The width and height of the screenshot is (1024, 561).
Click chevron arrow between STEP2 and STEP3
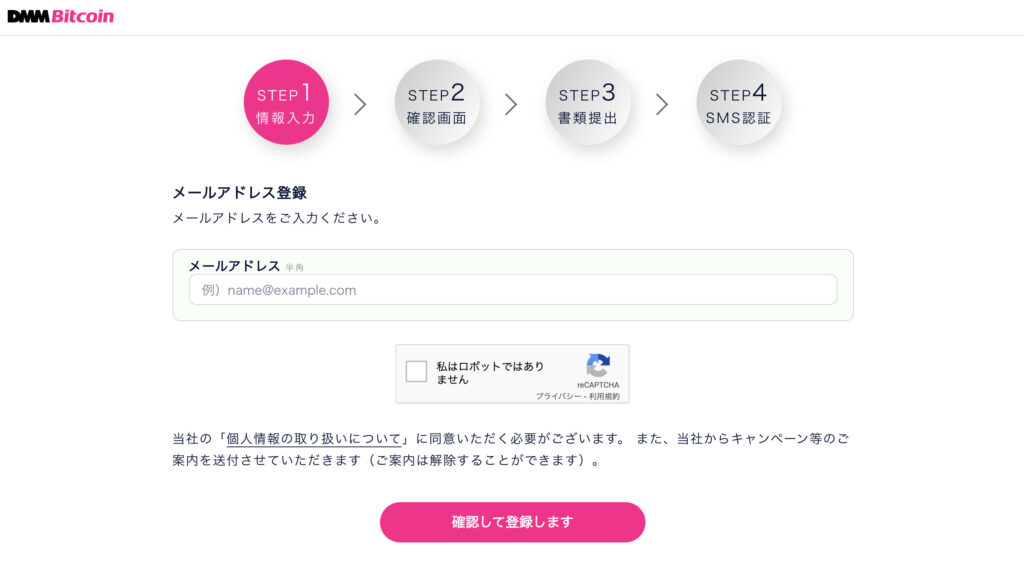511,104
